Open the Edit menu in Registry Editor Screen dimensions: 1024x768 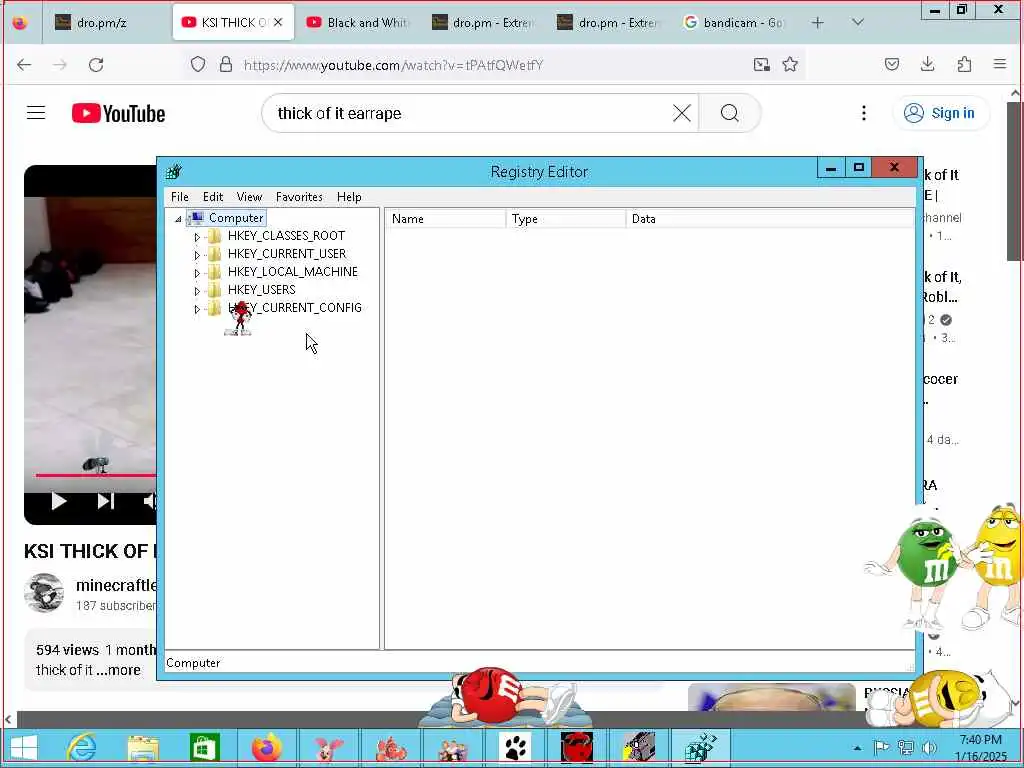213,197
